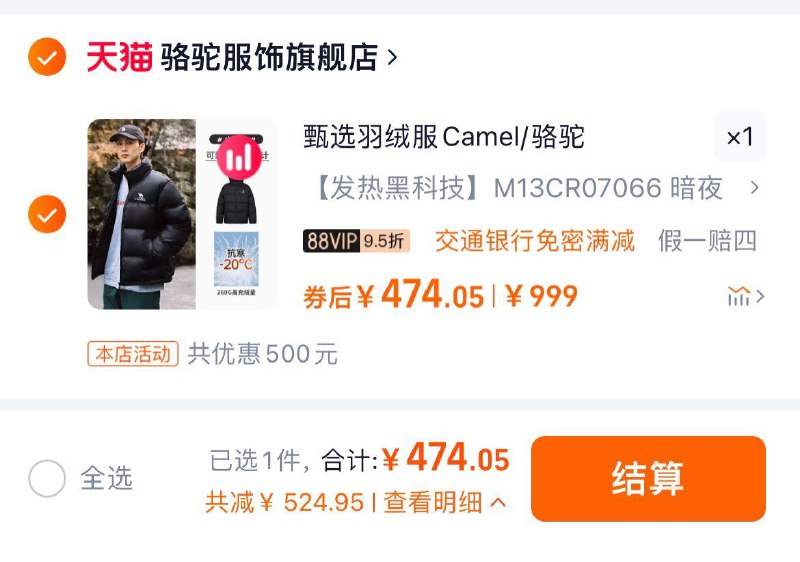Open the model photo product thumbnail
800x562 pixels.
[142, 214]
